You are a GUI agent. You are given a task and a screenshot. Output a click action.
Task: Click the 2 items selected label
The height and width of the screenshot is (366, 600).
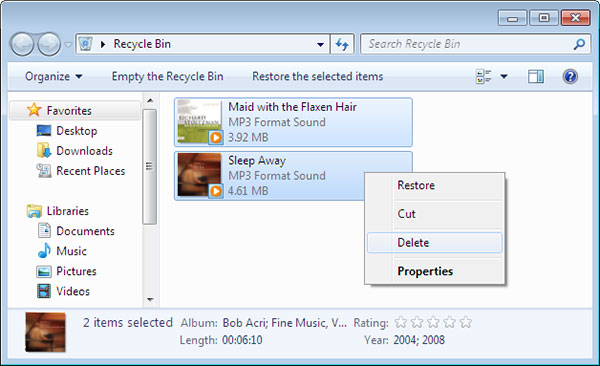(x=128, y=322)
